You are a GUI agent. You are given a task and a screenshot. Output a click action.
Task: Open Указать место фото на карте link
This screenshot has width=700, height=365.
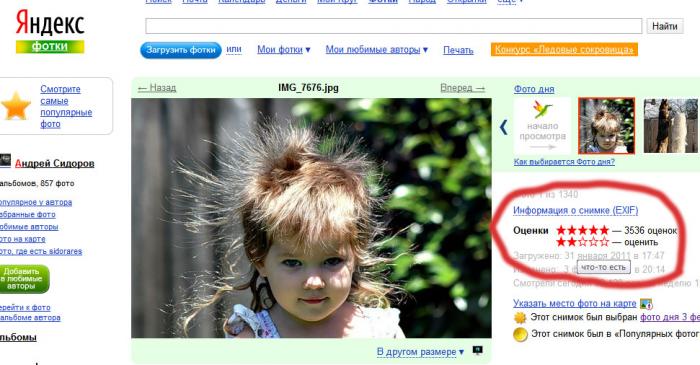pyautogui.click(x=575, y=303)
